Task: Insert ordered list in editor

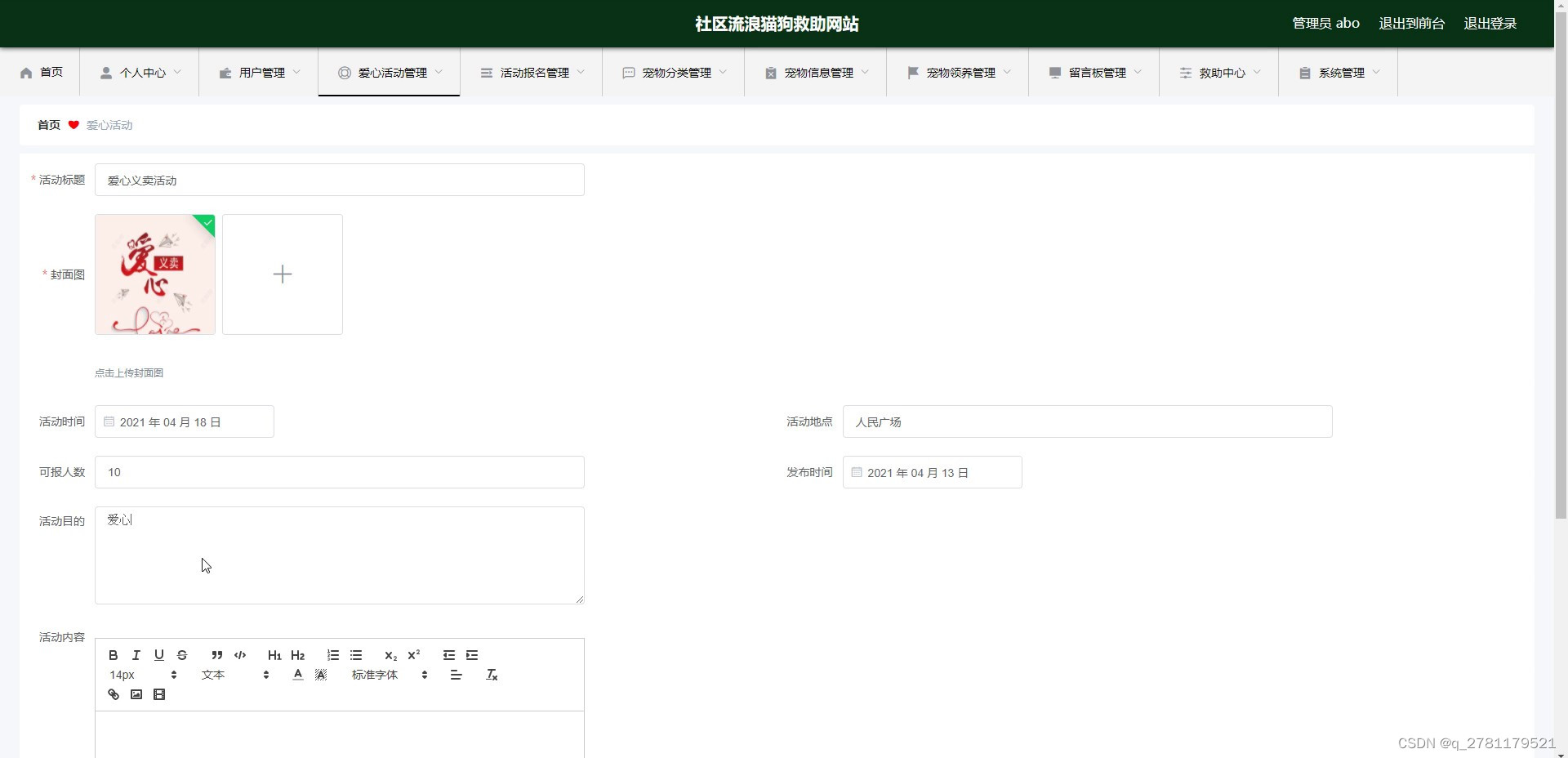Action: [x=333, y=655]
